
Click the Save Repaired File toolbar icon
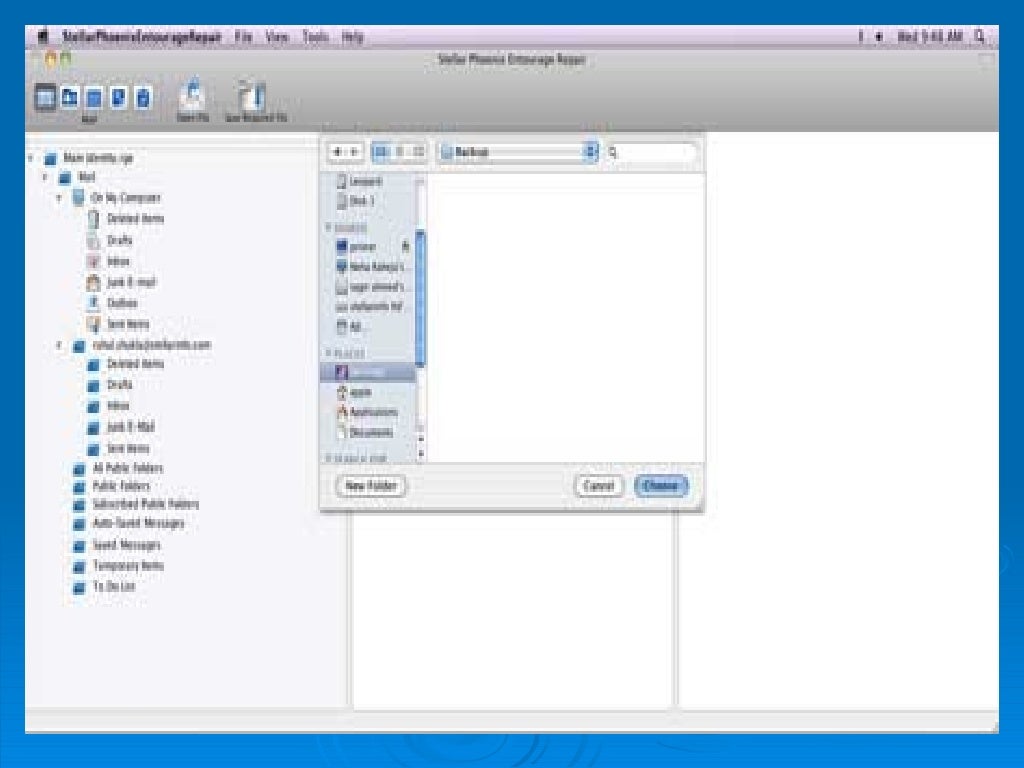pos(255,101)
